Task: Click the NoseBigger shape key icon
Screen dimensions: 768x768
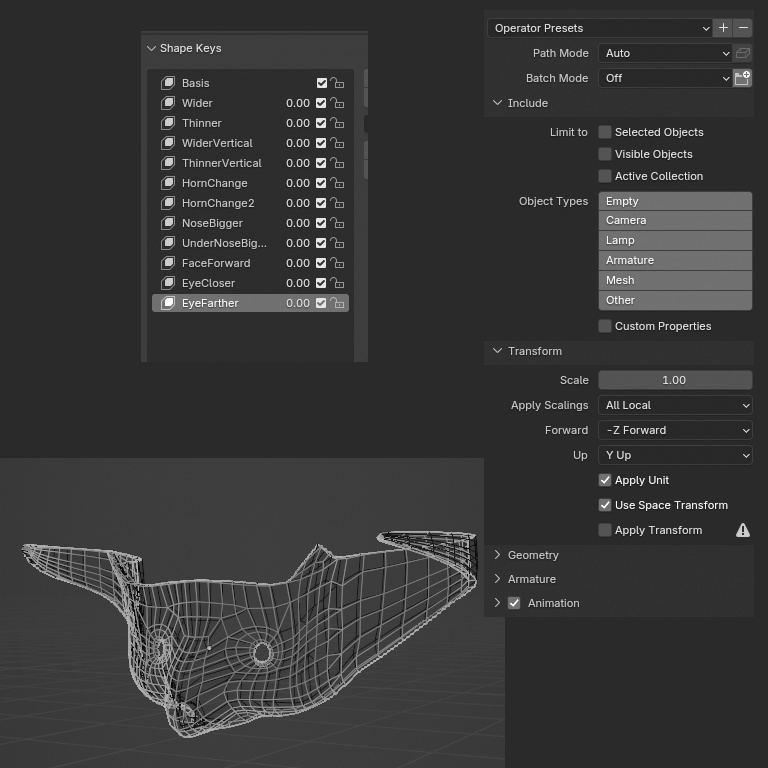Action: [168, 223]
